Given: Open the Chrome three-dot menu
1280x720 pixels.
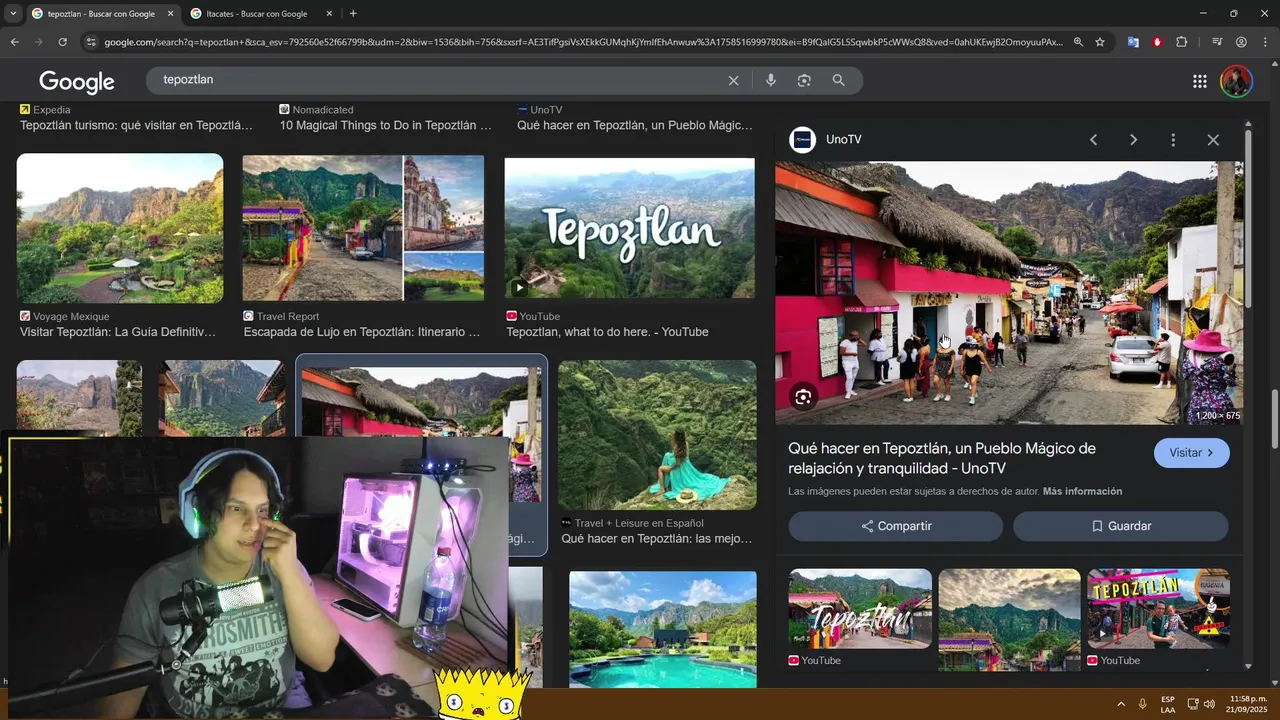Looking at the screenshot, I should click(x=1265, y=42).
